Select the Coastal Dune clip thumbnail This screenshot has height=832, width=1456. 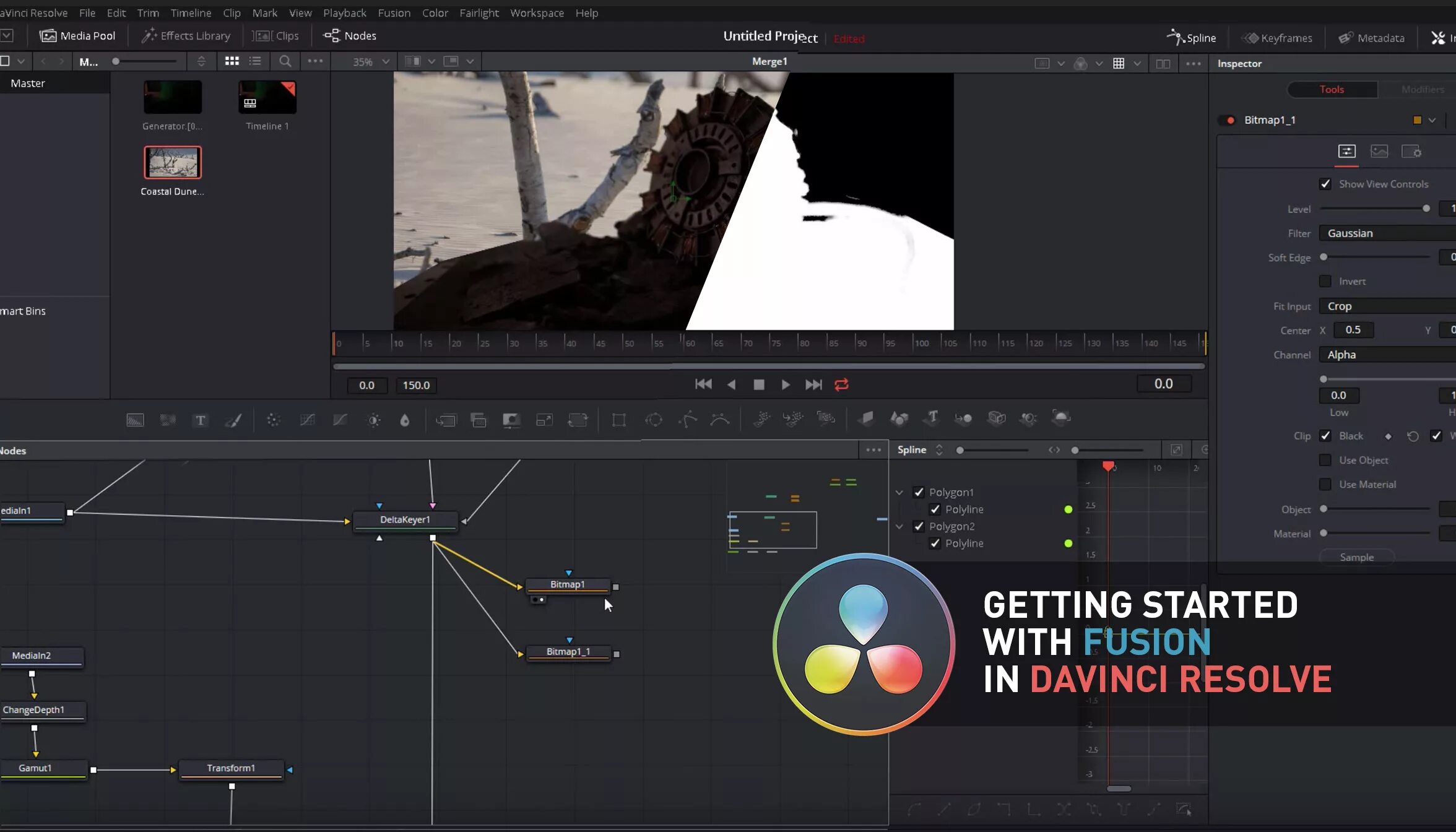pos(173,162)
